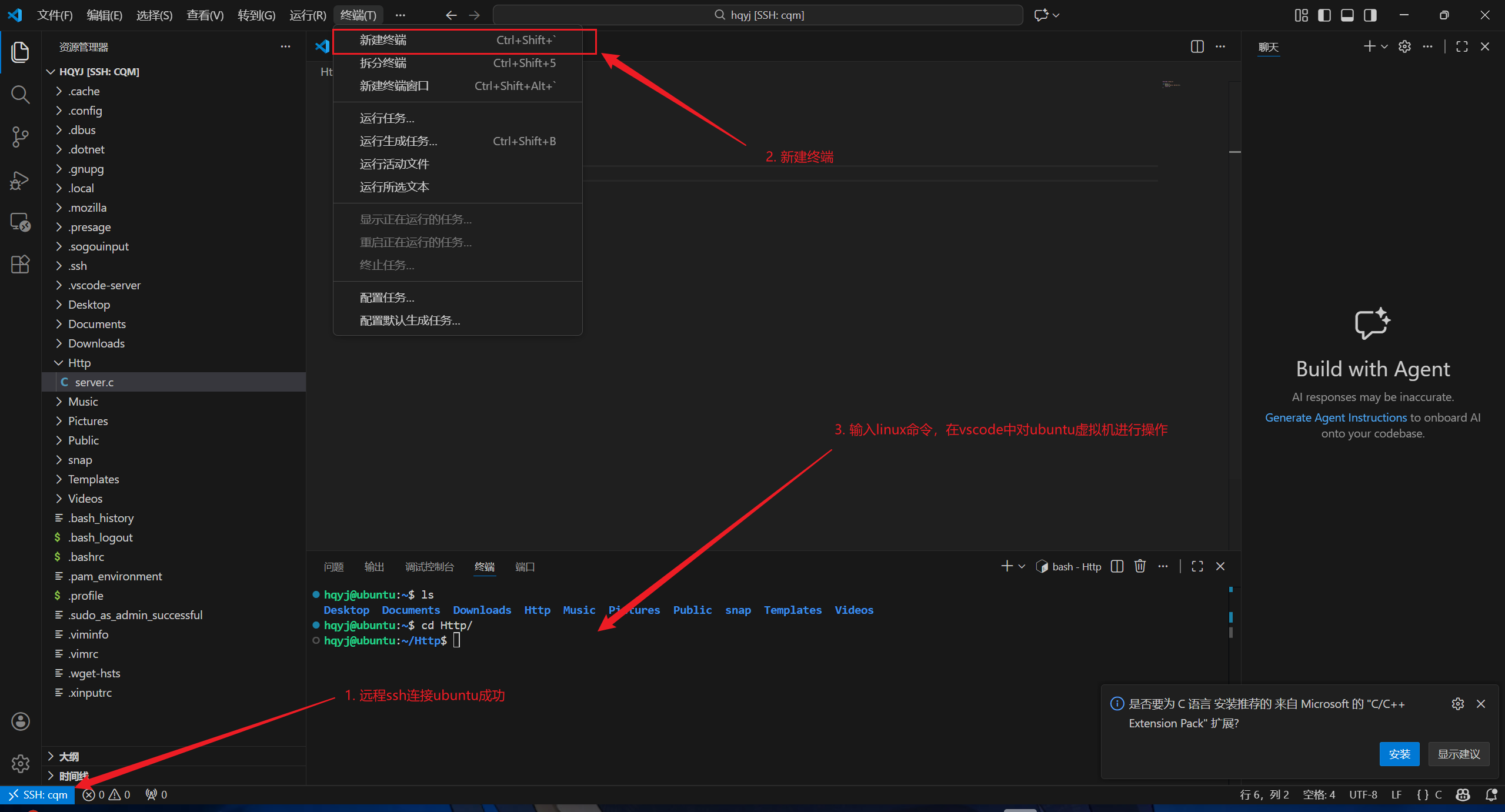
Task: Select 新建终端 menu entry
Action: click(x=383, y=40)
